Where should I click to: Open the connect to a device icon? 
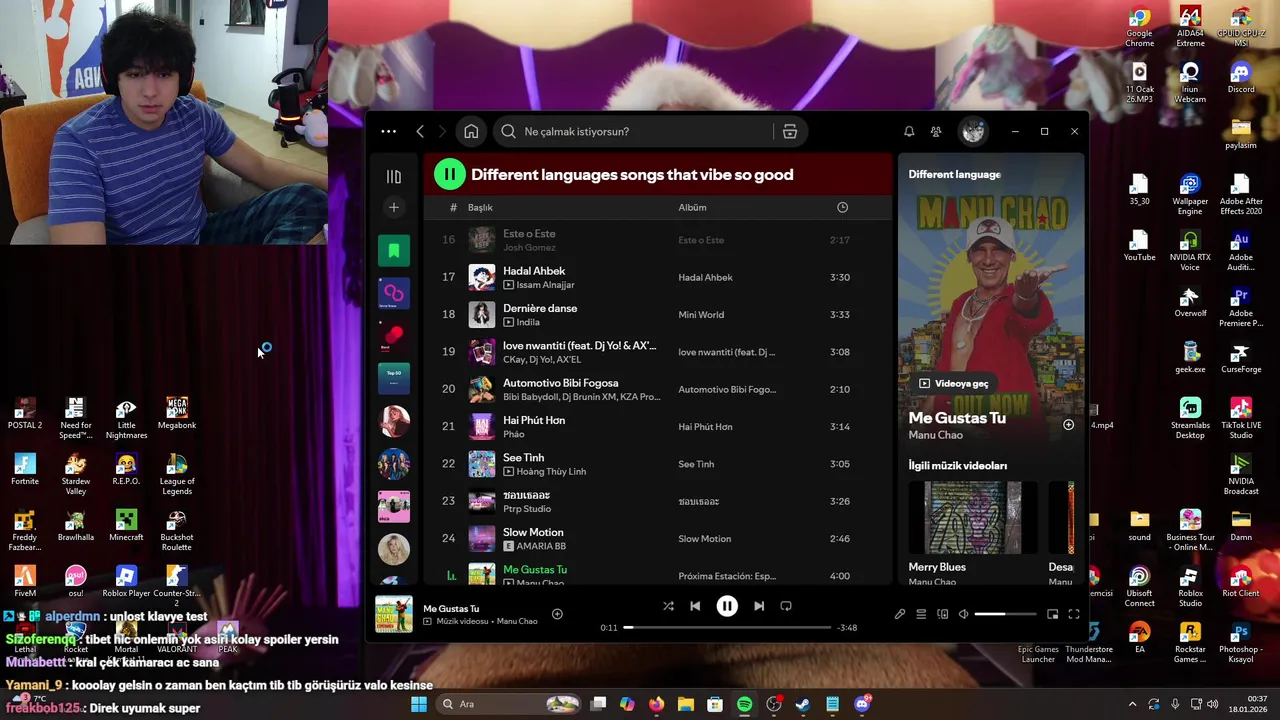point(942,614)
